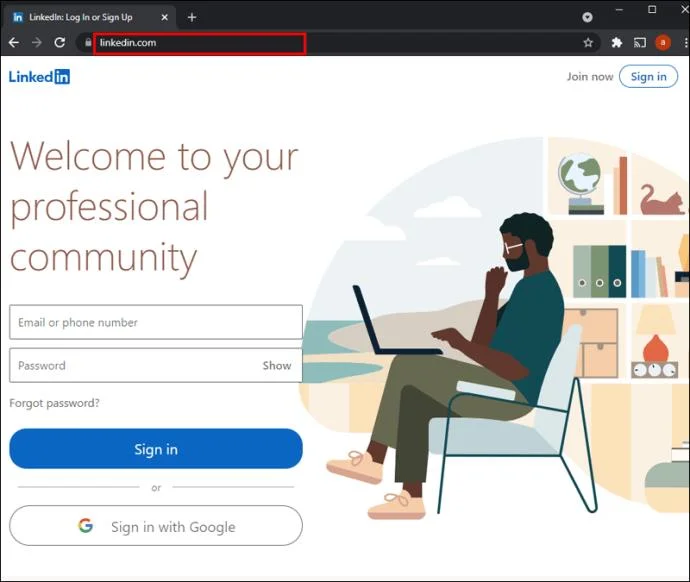Viewport: 690px width, 582px height.
Task: Open a new tab with plus icon
Action: tap(192, 17)
